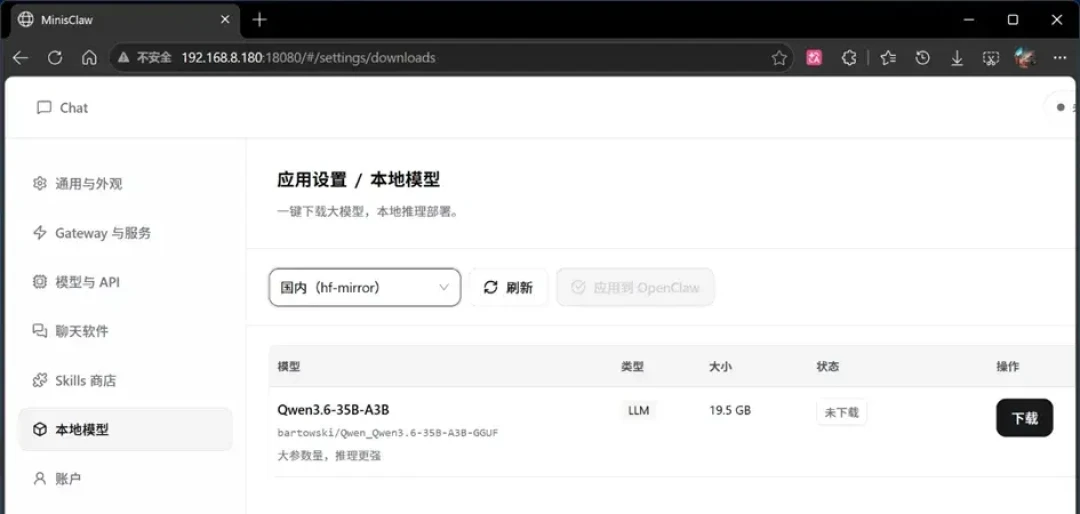Open the browser extensions puzzle icon
Screen dimensions: 1080x514
pyautogui.click(x=849, y=58)
